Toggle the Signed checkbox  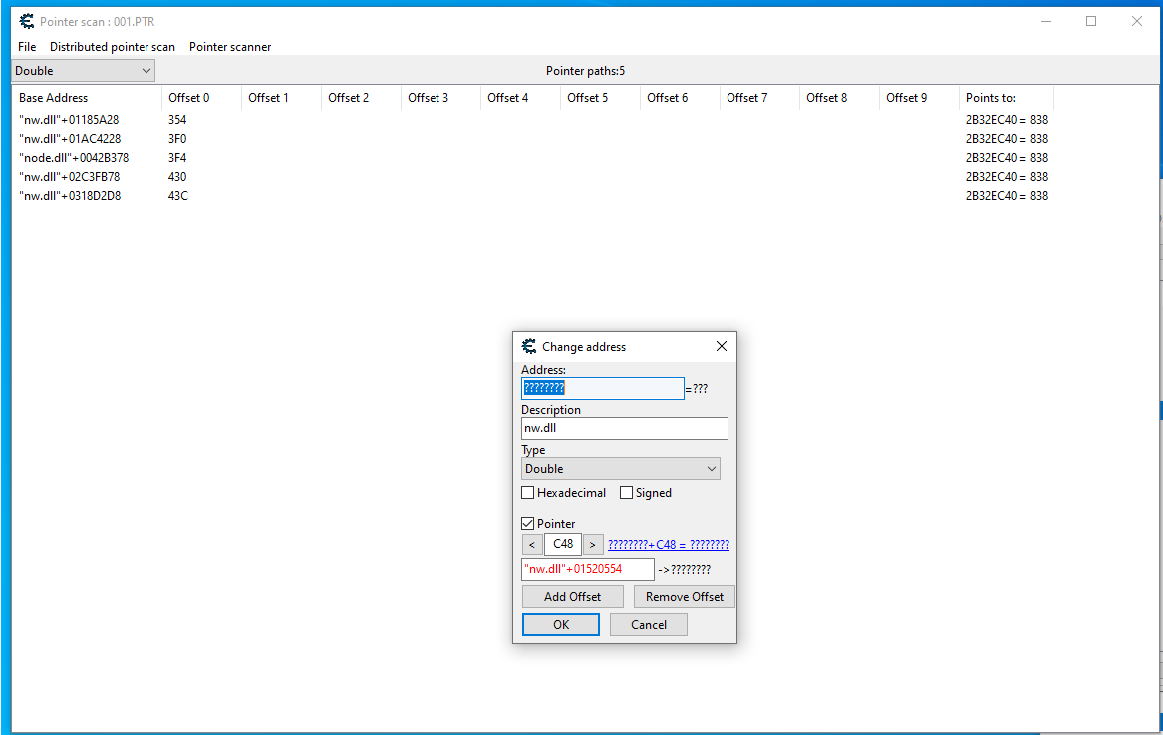tap(627, 493)
